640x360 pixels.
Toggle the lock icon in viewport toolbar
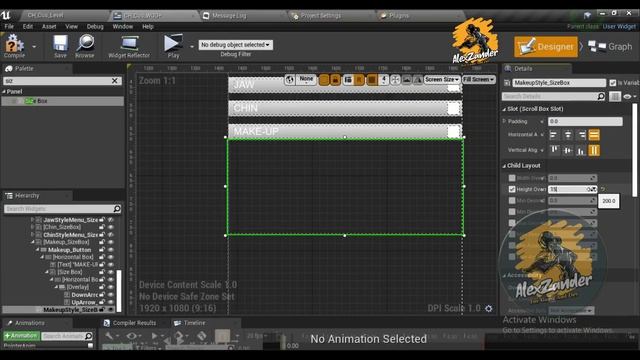tap(335, 80)
